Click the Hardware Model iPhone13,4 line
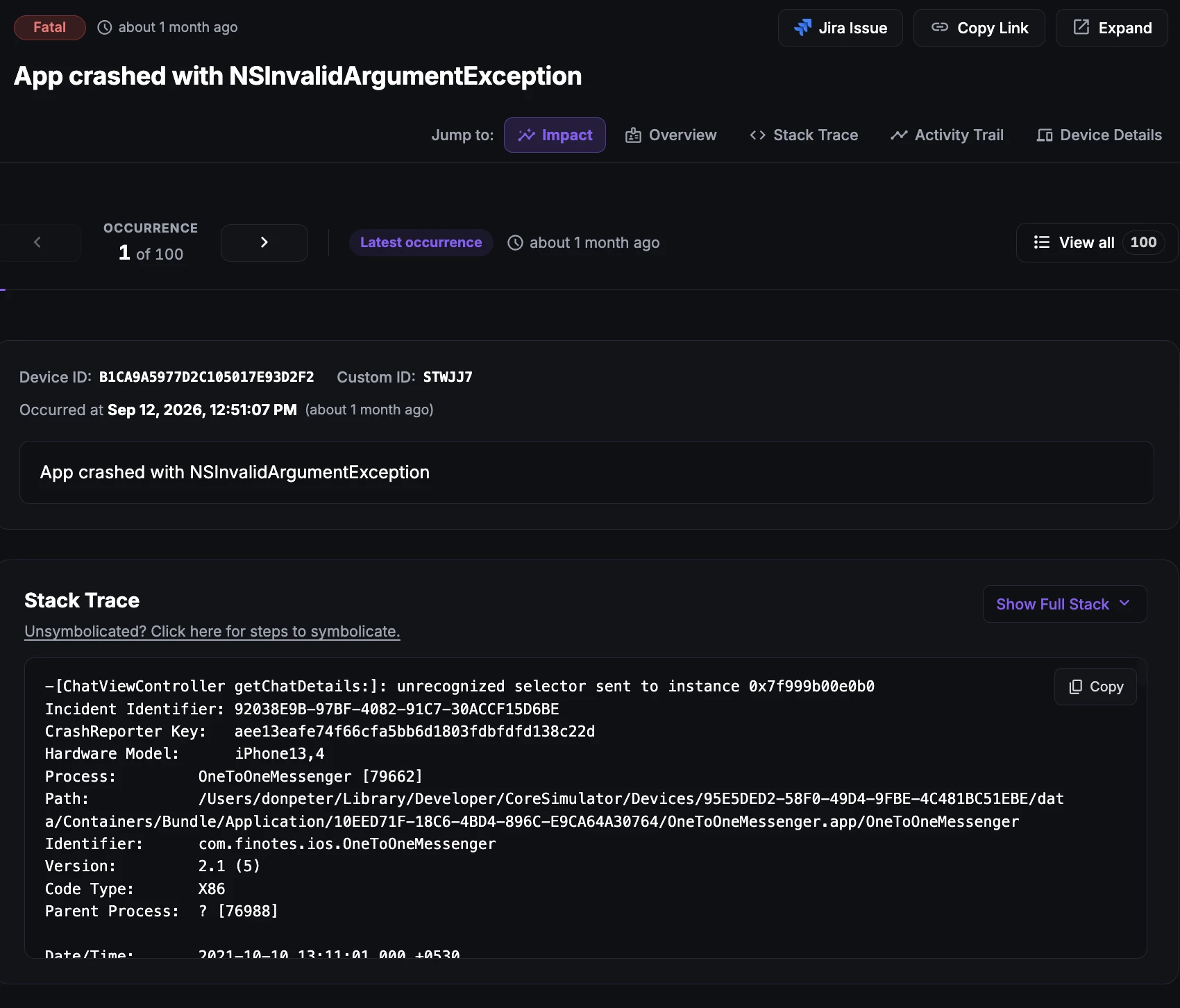 [185, 754]
